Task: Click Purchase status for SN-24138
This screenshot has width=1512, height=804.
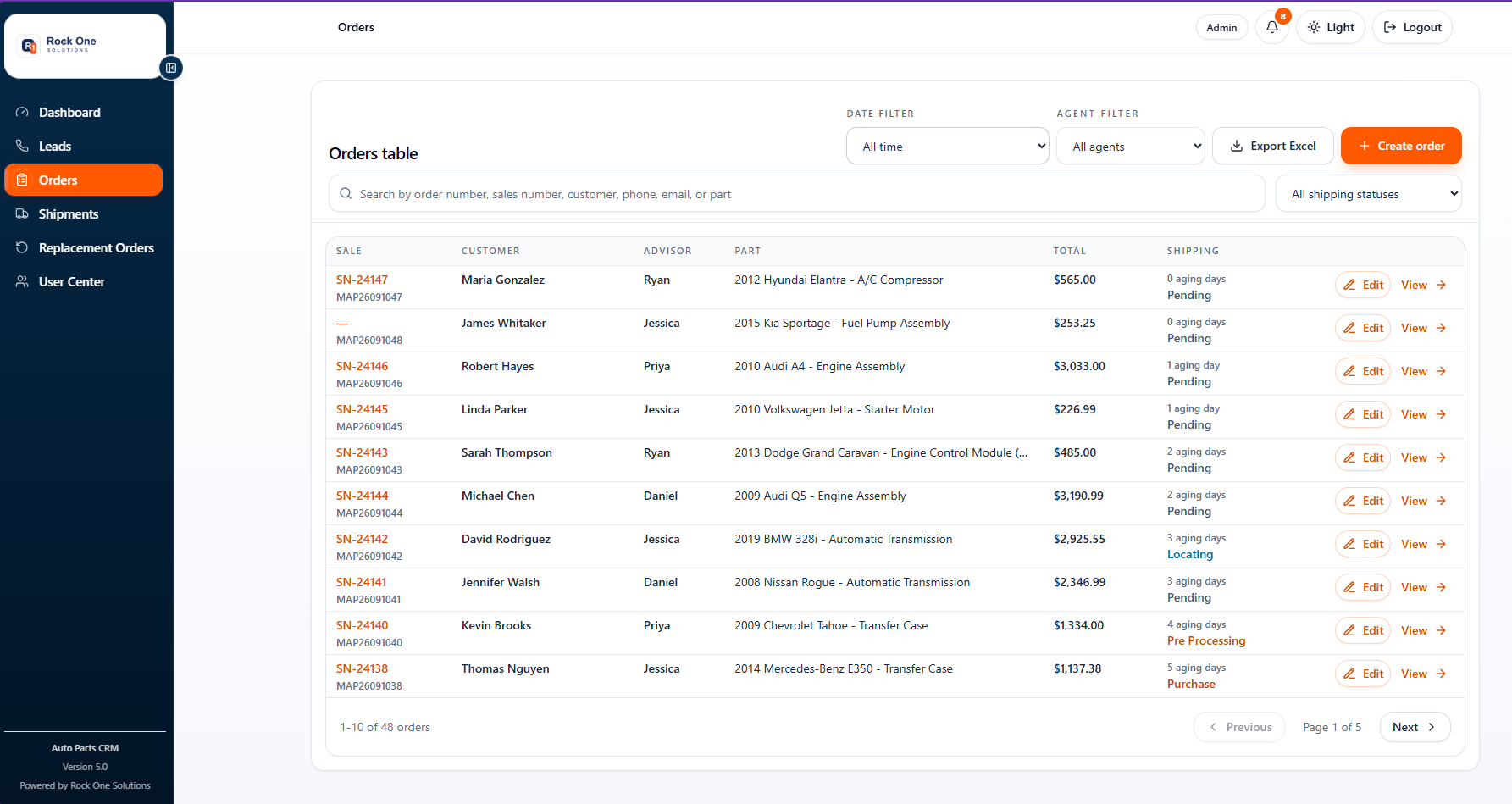Action: click(x=1191, y=684)
